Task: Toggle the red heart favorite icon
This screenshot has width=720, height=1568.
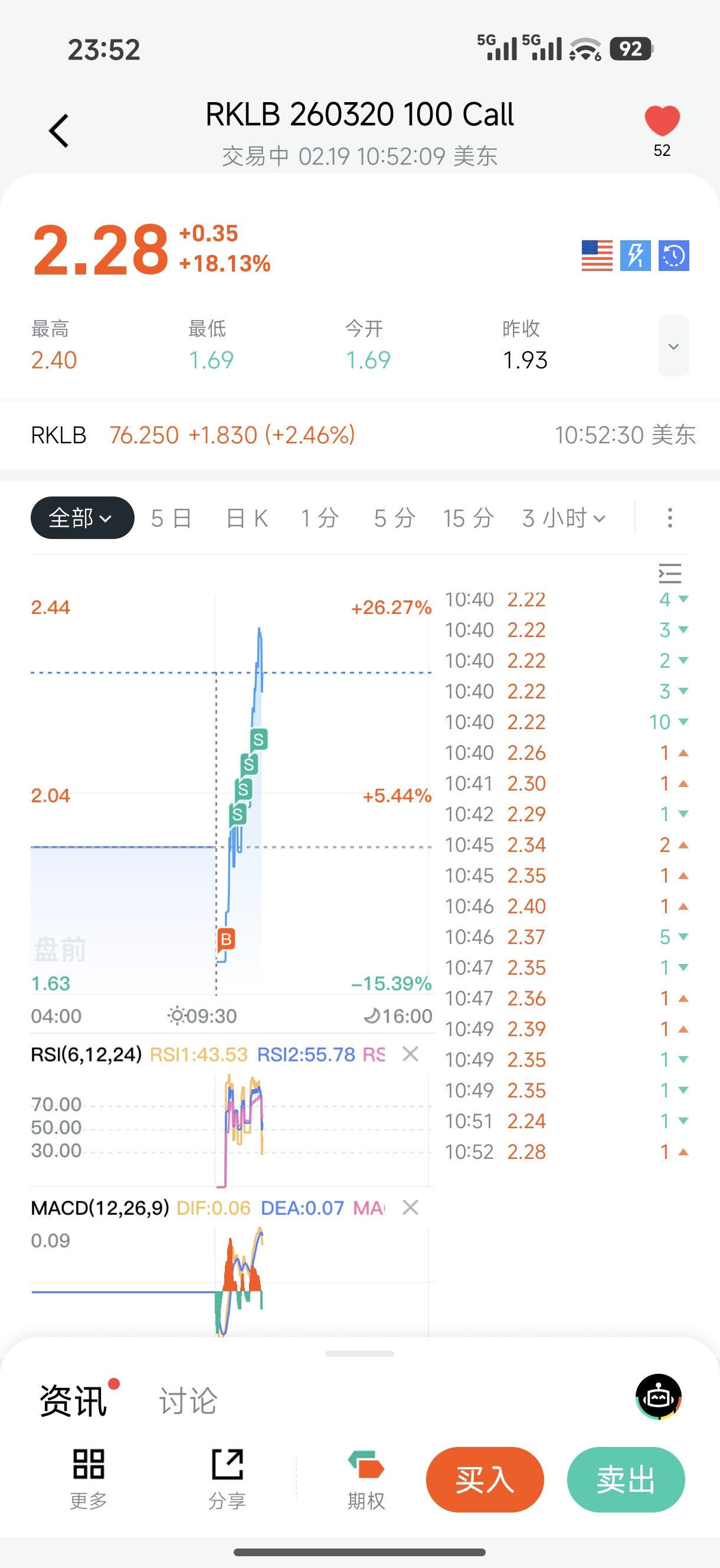Action: 662,120
